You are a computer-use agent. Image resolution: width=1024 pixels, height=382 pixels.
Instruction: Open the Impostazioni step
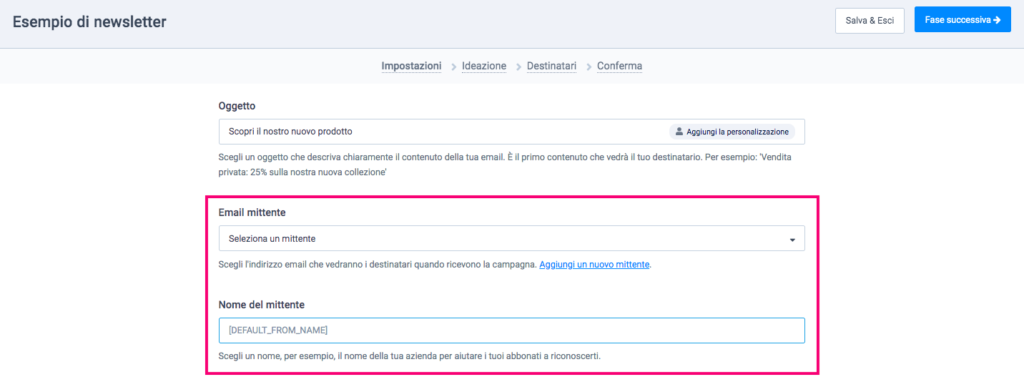pyautogui.click(x=411, y=66)
